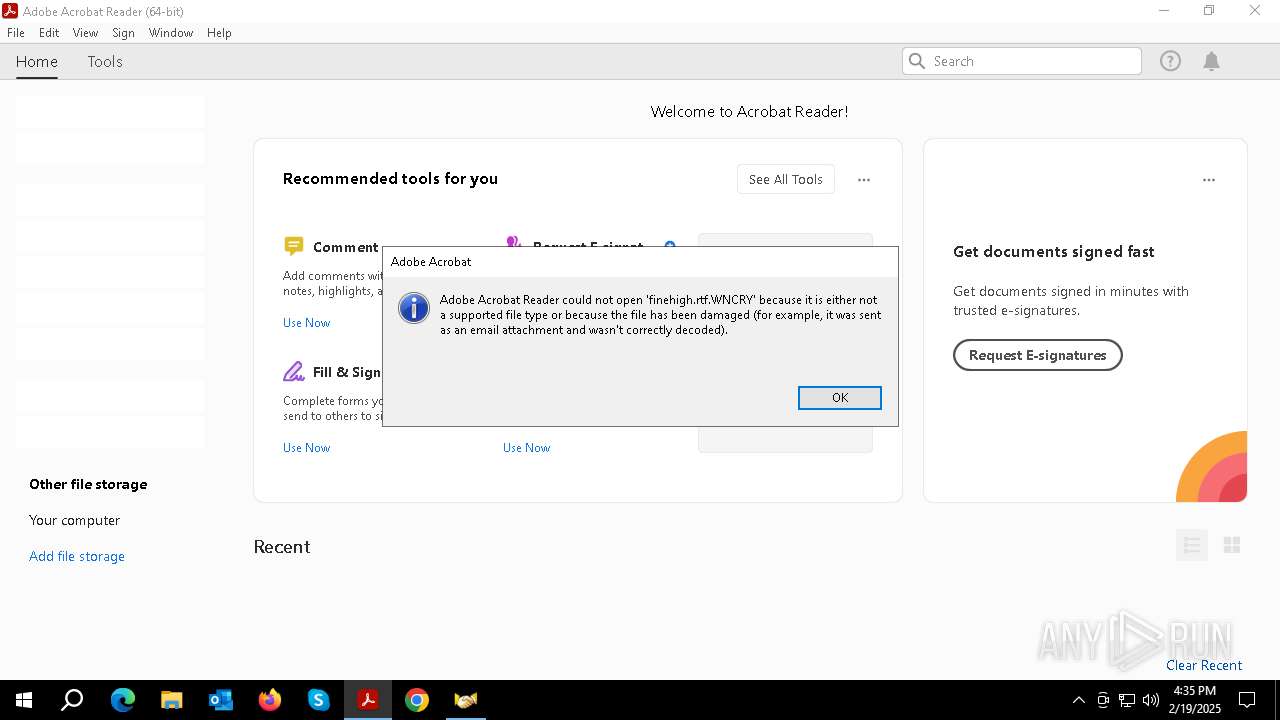
Task: Switch Recent files to thumbnail view
Action: pos(1232,545)
